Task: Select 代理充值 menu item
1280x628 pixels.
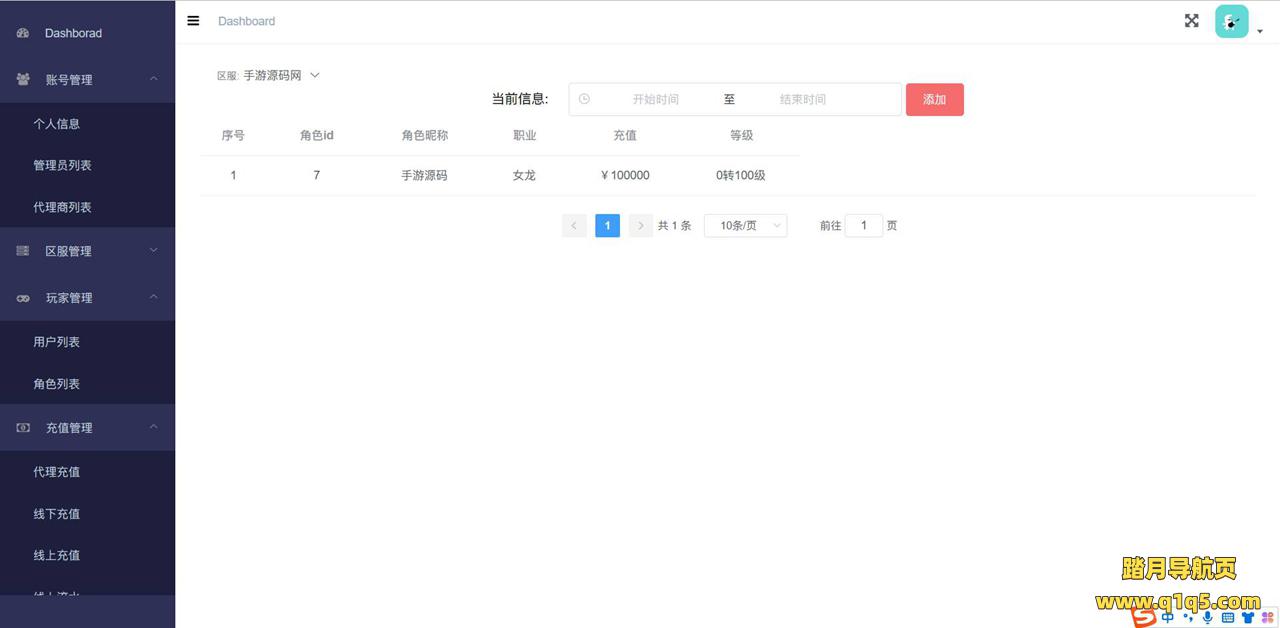Action: pos(57,472)
